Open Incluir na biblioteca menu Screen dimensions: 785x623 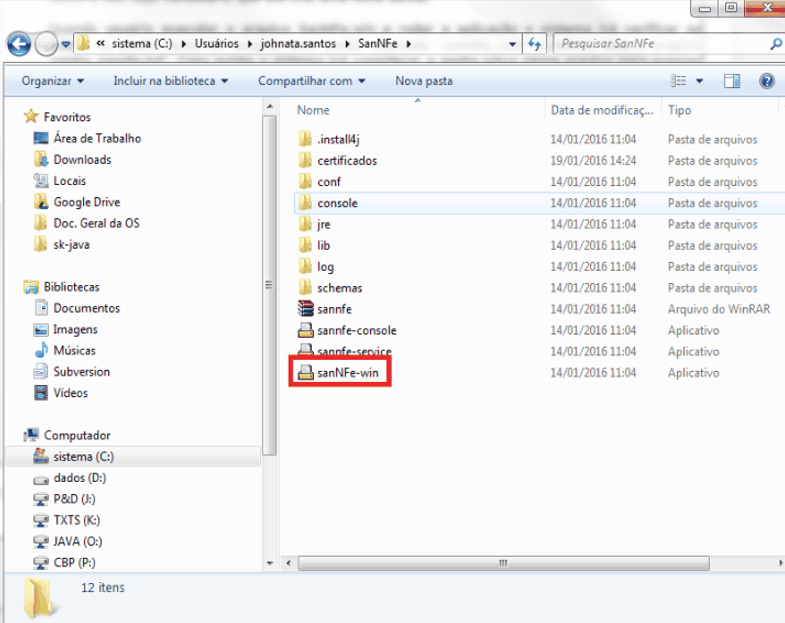point(170,81)
